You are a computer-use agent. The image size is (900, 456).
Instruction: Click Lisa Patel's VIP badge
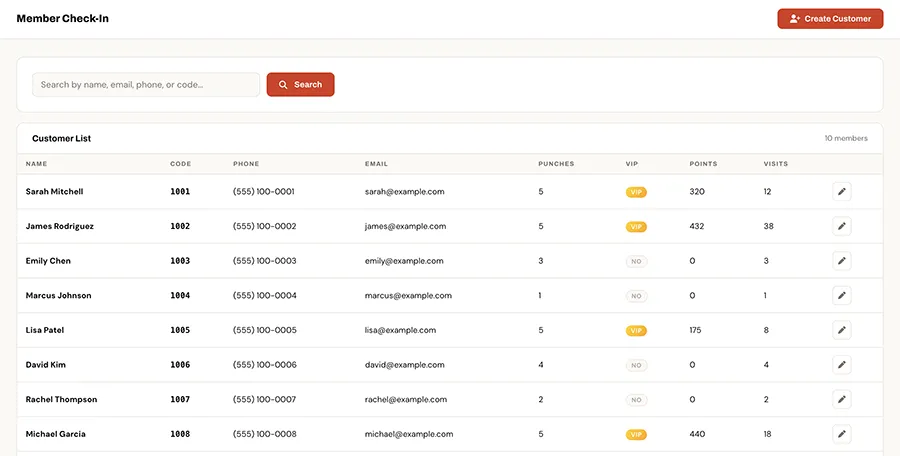coord(636,331)
